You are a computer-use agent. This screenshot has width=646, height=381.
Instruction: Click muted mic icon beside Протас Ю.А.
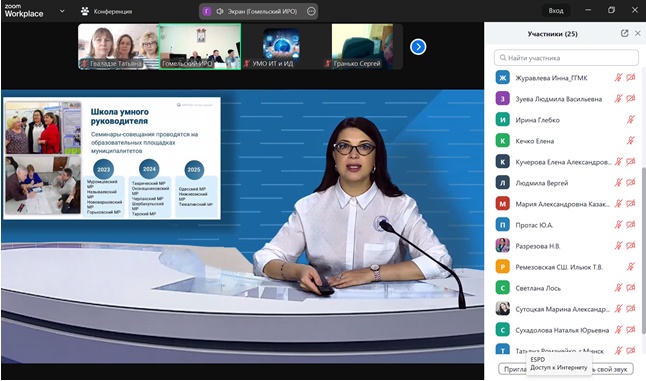[x=618, y=224]
